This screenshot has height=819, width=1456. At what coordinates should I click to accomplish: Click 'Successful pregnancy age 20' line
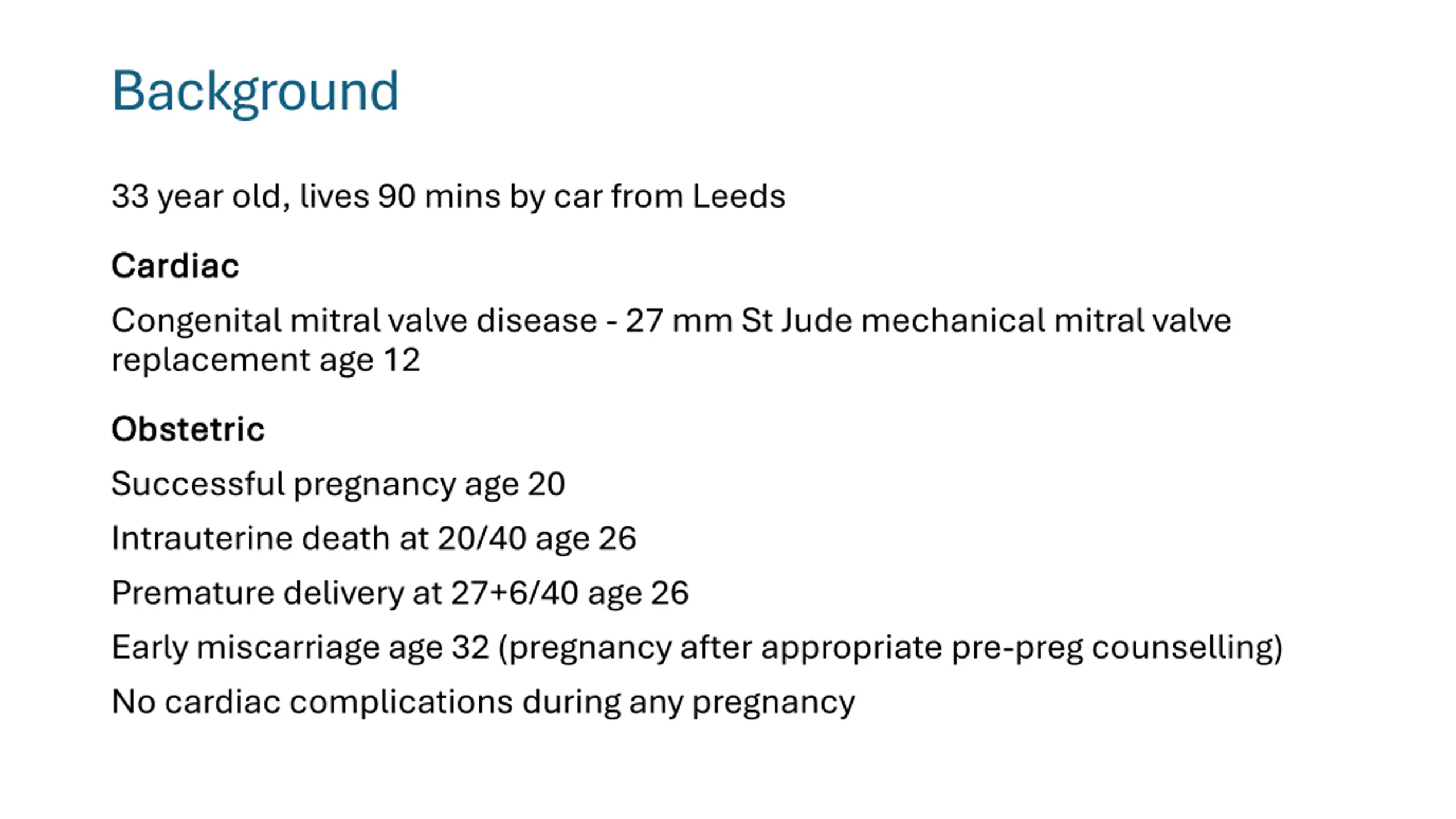click(338, 485)
